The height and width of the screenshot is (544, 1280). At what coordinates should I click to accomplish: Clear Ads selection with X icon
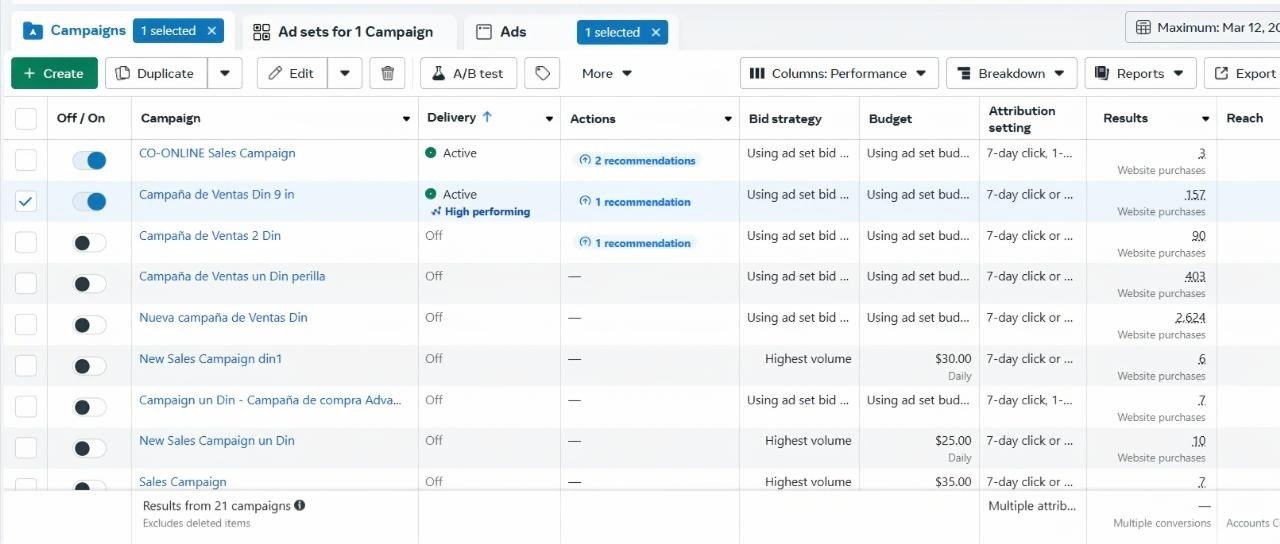656,32
